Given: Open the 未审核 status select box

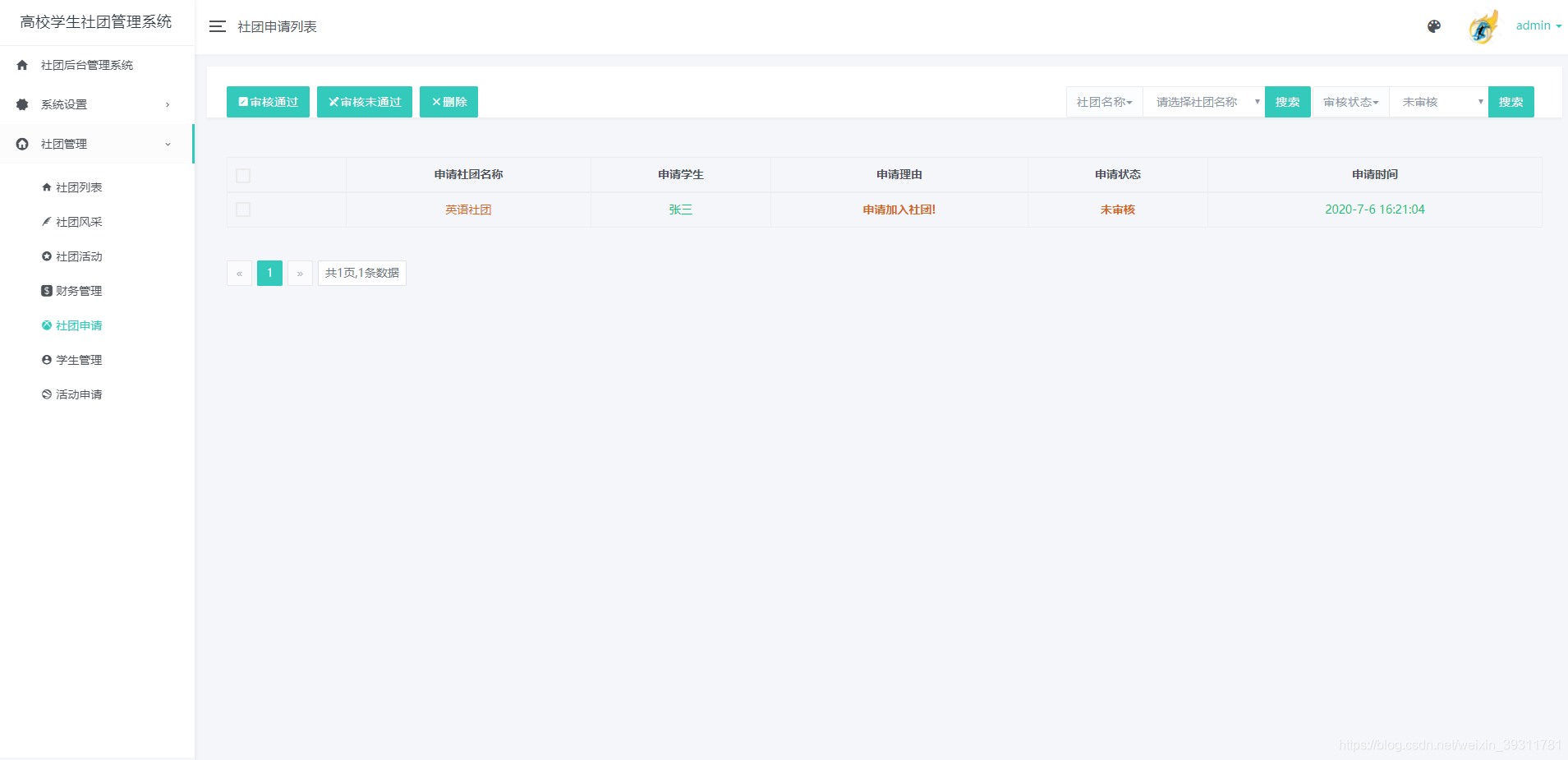Looking at the screenshot, I should click(x=1439, y=102).
